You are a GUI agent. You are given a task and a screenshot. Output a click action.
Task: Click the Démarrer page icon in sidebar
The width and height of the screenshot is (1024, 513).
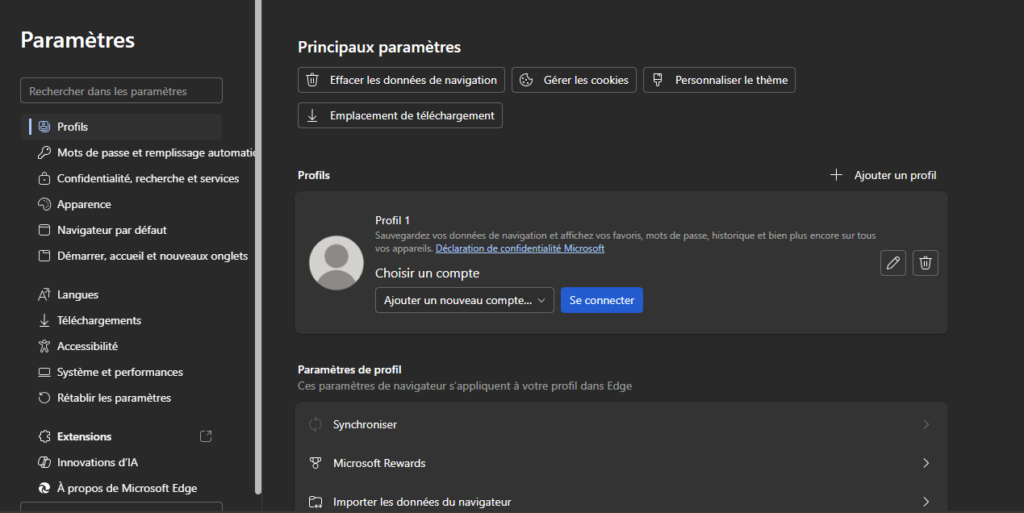pyautogui.click(x=44, y=256)
